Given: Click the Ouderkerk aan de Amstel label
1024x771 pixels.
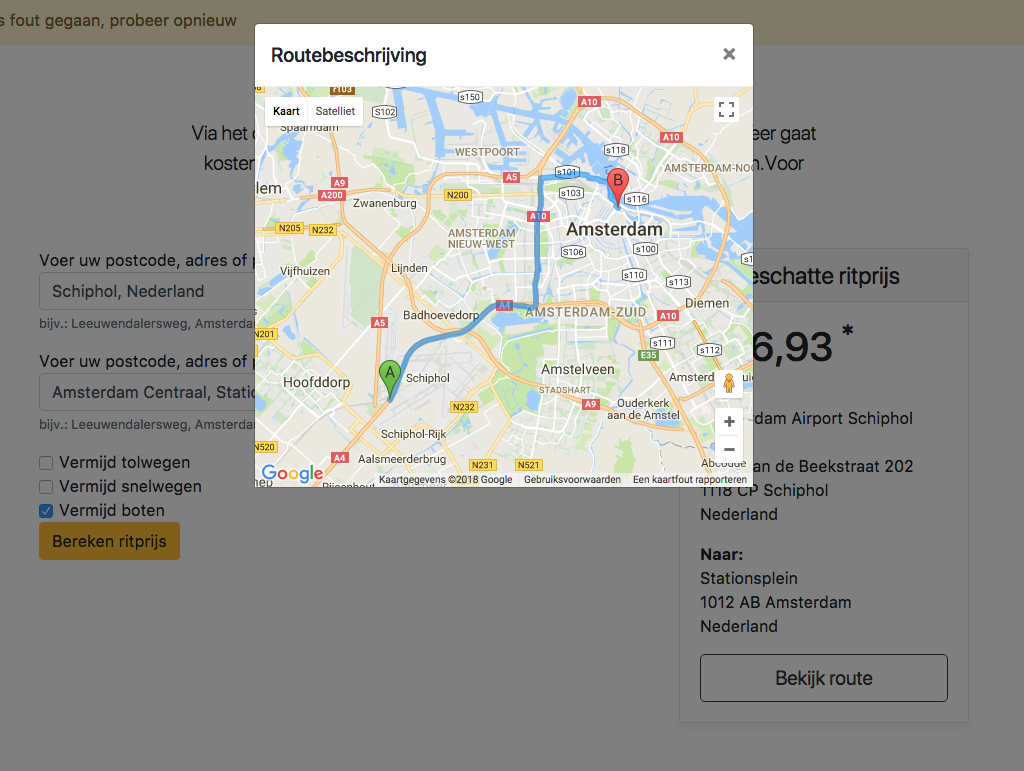Looking at the screenshot, I should click(x=643, y=409).
